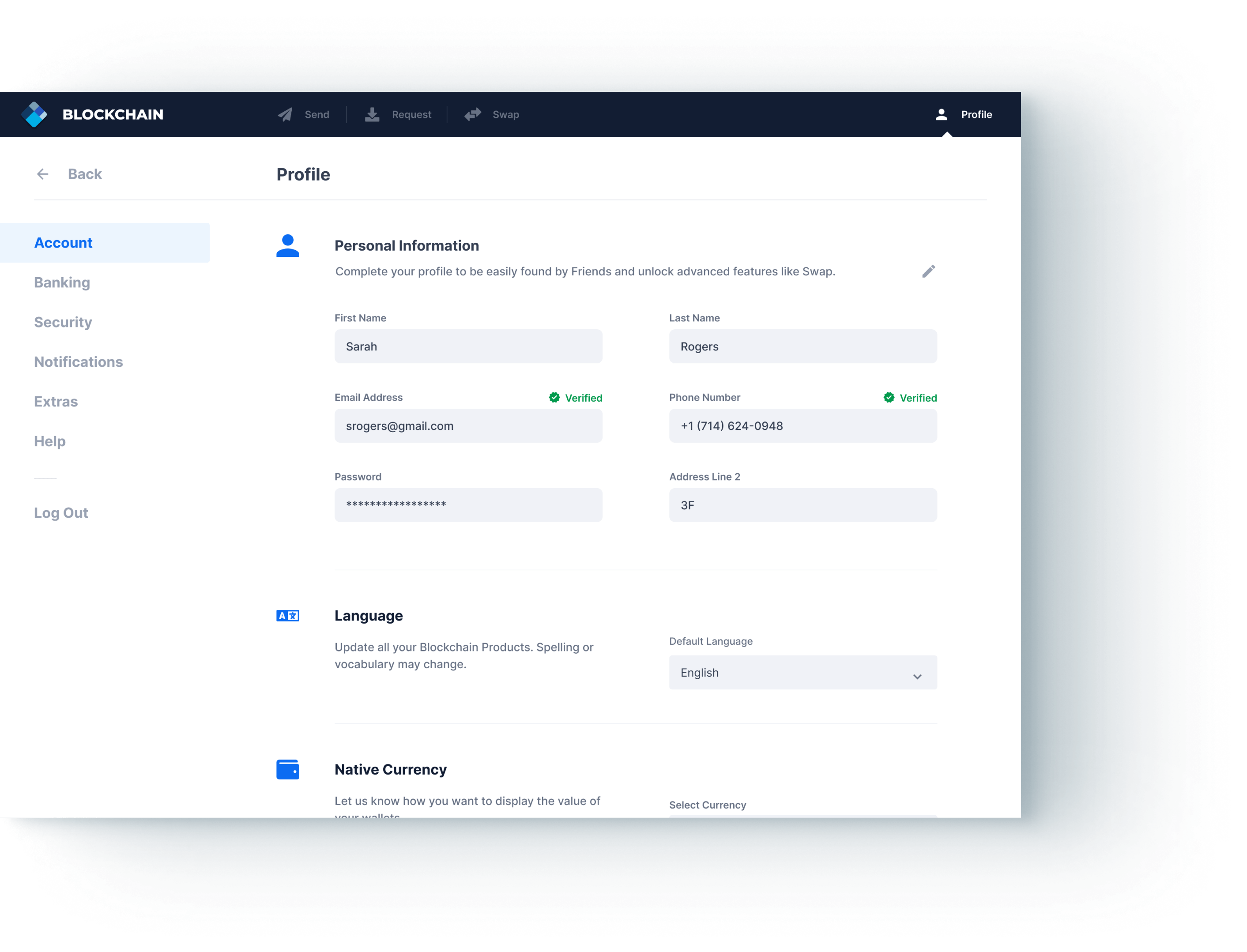Click Profile label in the header

pyautogui.click(x=976, y=114)
